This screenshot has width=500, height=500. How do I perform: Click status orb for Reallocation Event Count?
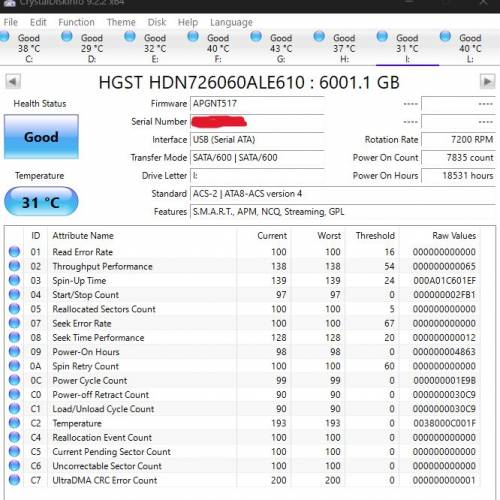(14, 437)
